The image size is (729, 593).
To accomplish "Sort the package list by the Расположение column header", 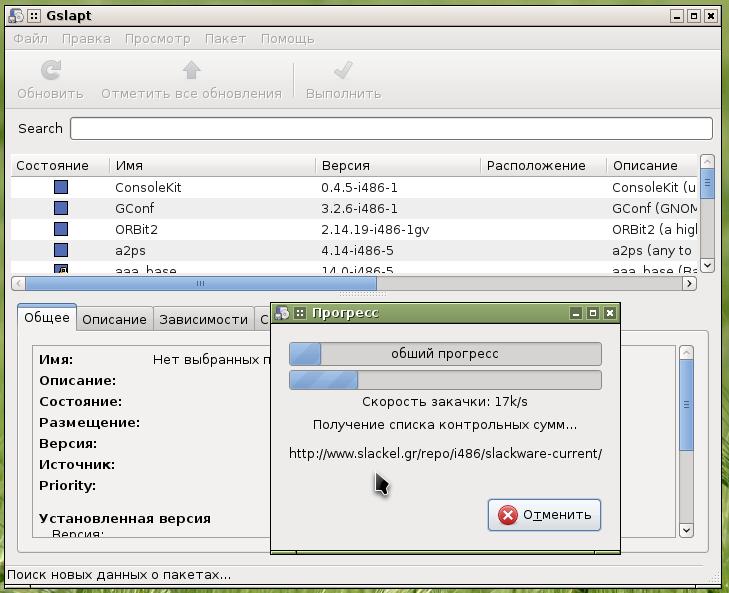I will (x=543, y=166).
